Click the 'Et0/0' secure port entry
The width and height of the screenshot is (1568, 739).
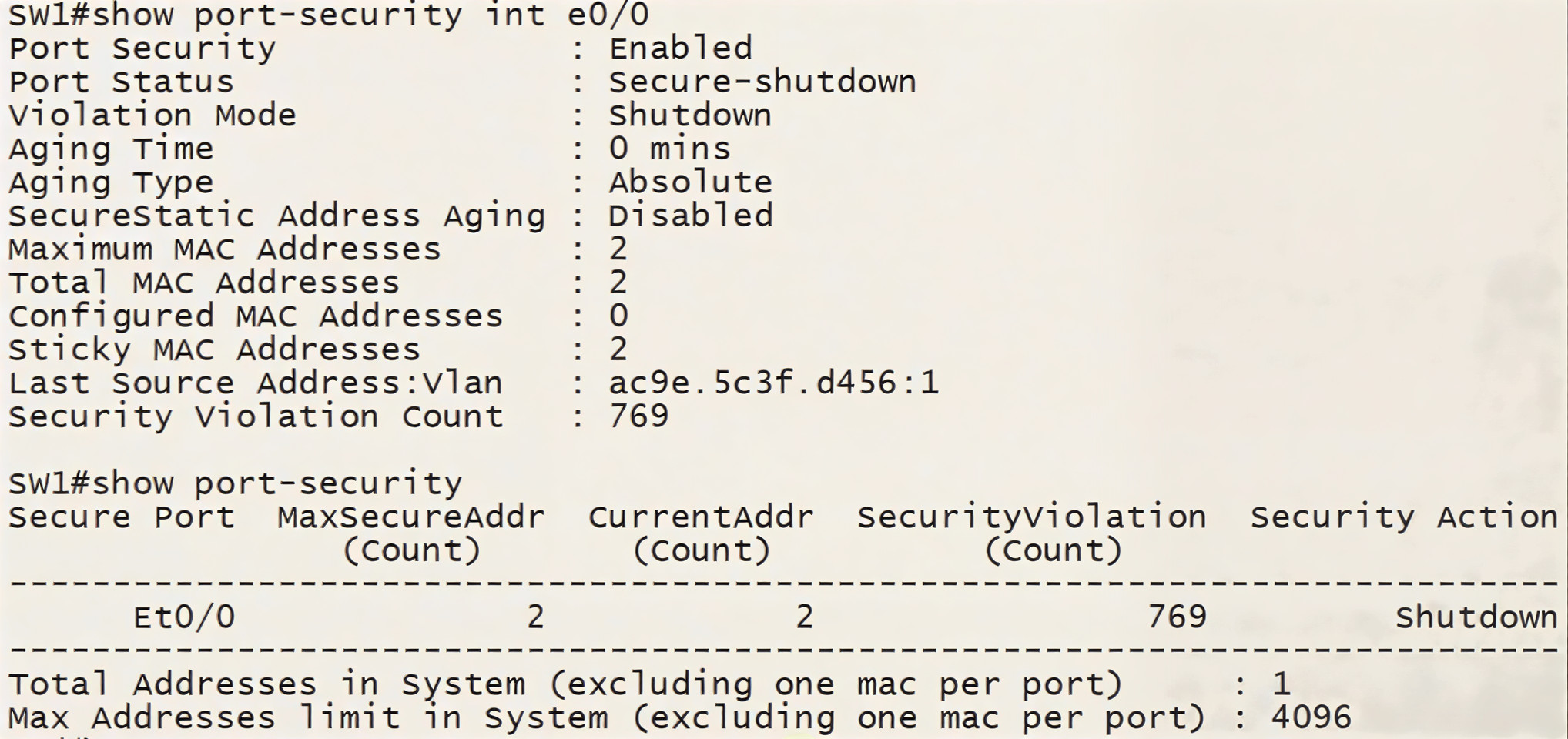coord(184,617)
